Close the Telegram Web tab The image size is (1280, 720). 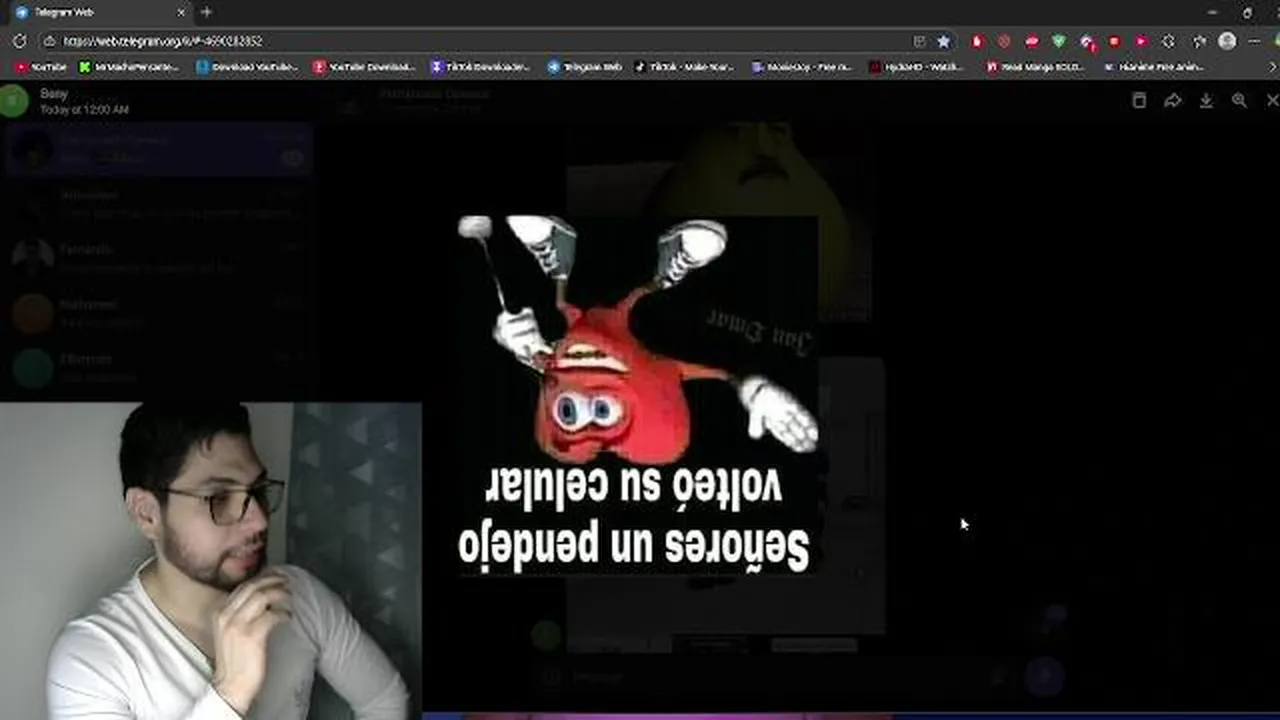(x=181, y=12)
